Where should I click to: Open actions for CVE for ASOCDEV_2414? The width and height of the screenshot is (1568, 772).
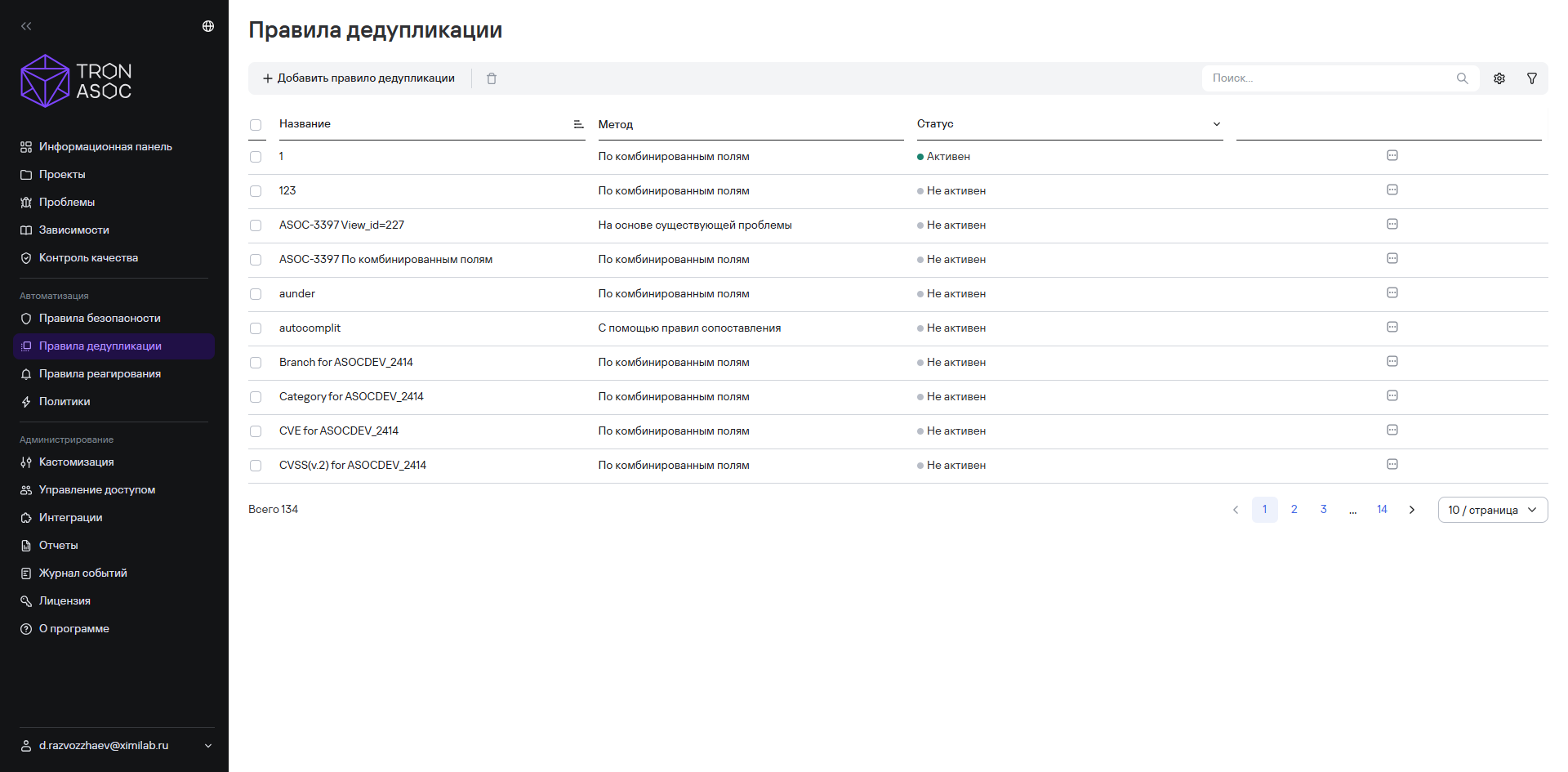click(x=1392, y=430)
